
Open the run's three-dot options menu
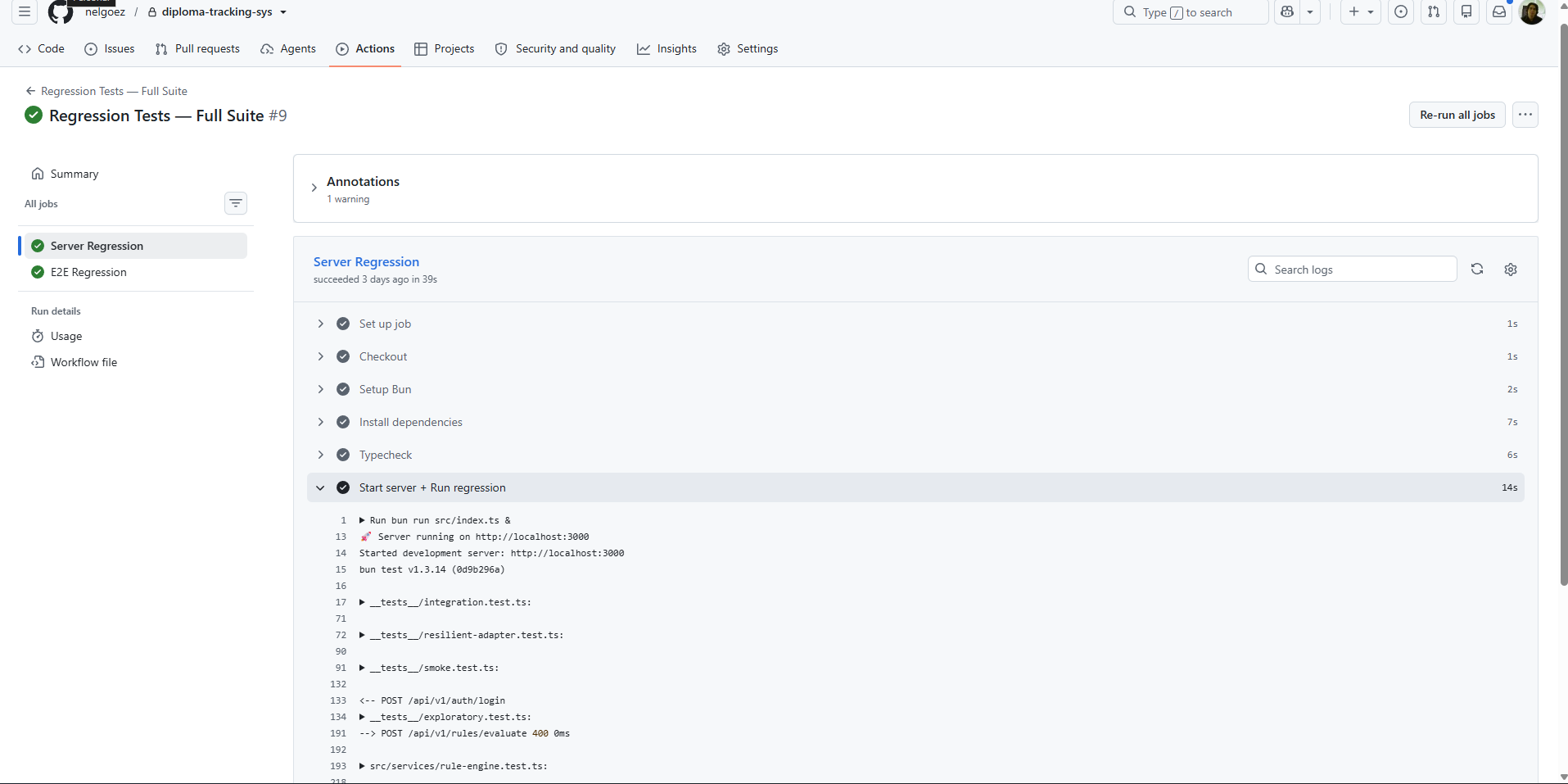tap(1525, 115)
